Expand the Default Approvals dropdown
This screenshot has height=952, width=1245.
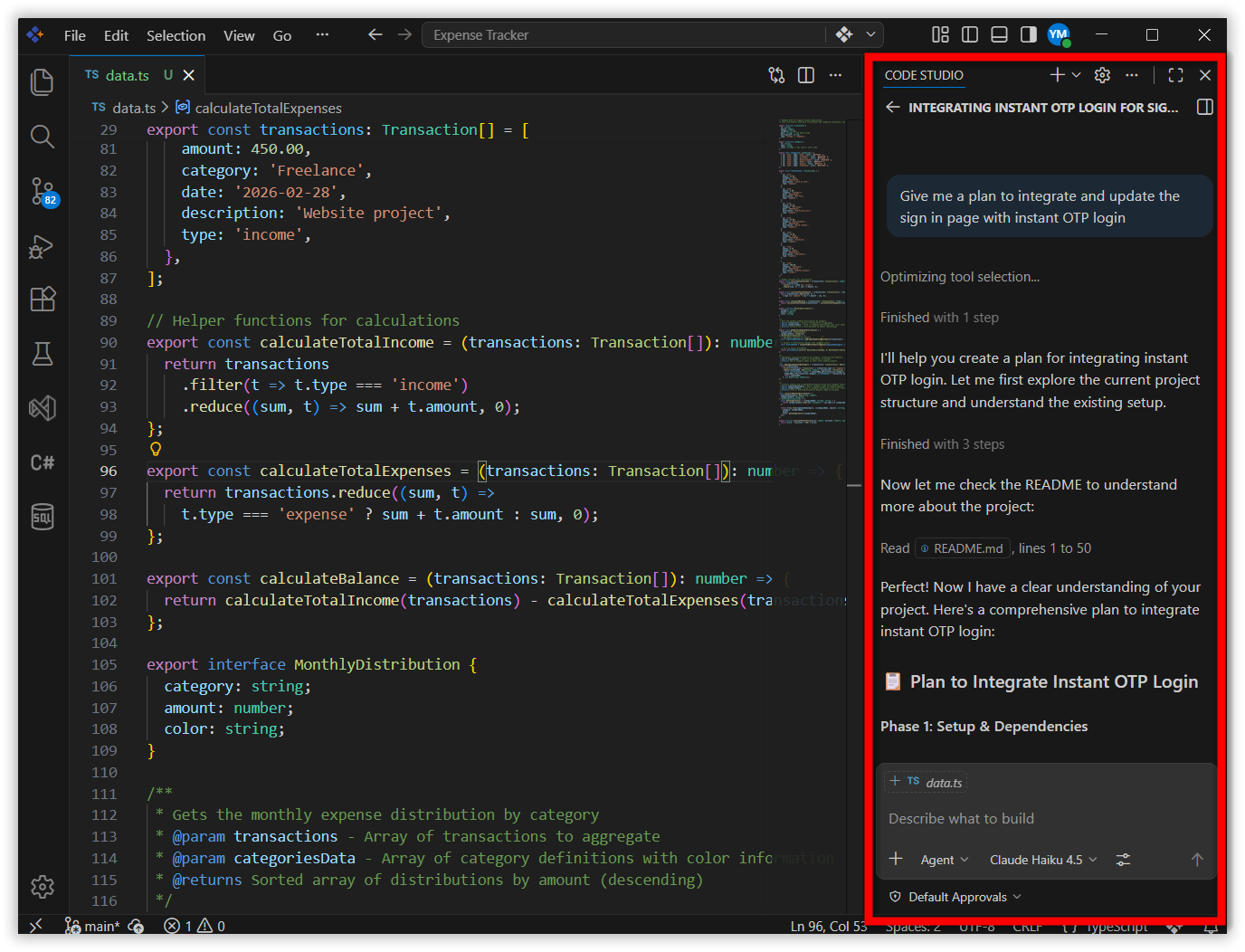click(x=955, y=897)
